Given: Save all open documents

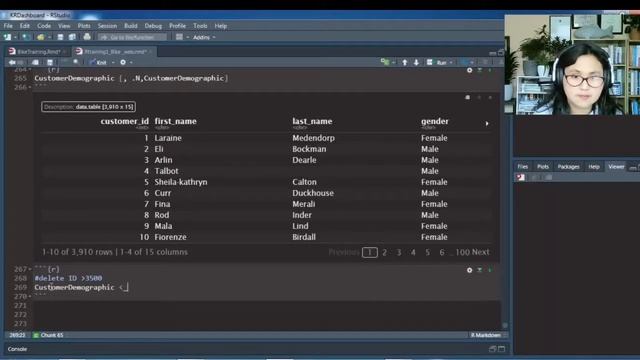Looking at the screenshot, I should pos(72,37).
